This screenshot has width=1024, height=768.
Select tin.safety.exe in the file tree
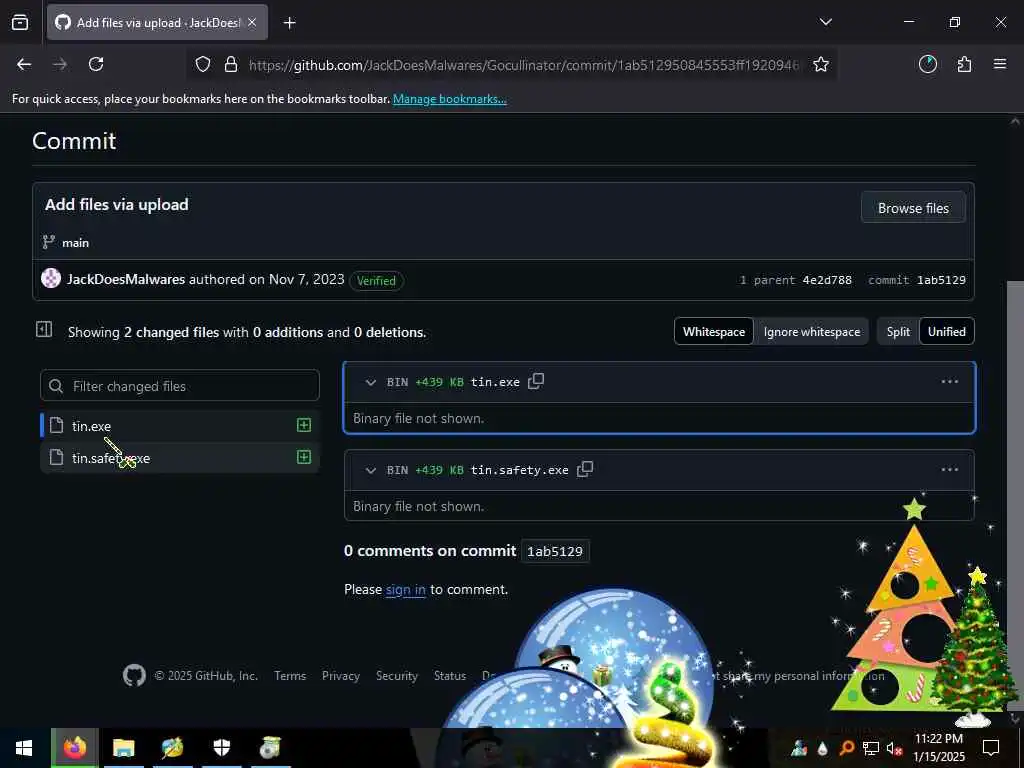click(180, 458)
